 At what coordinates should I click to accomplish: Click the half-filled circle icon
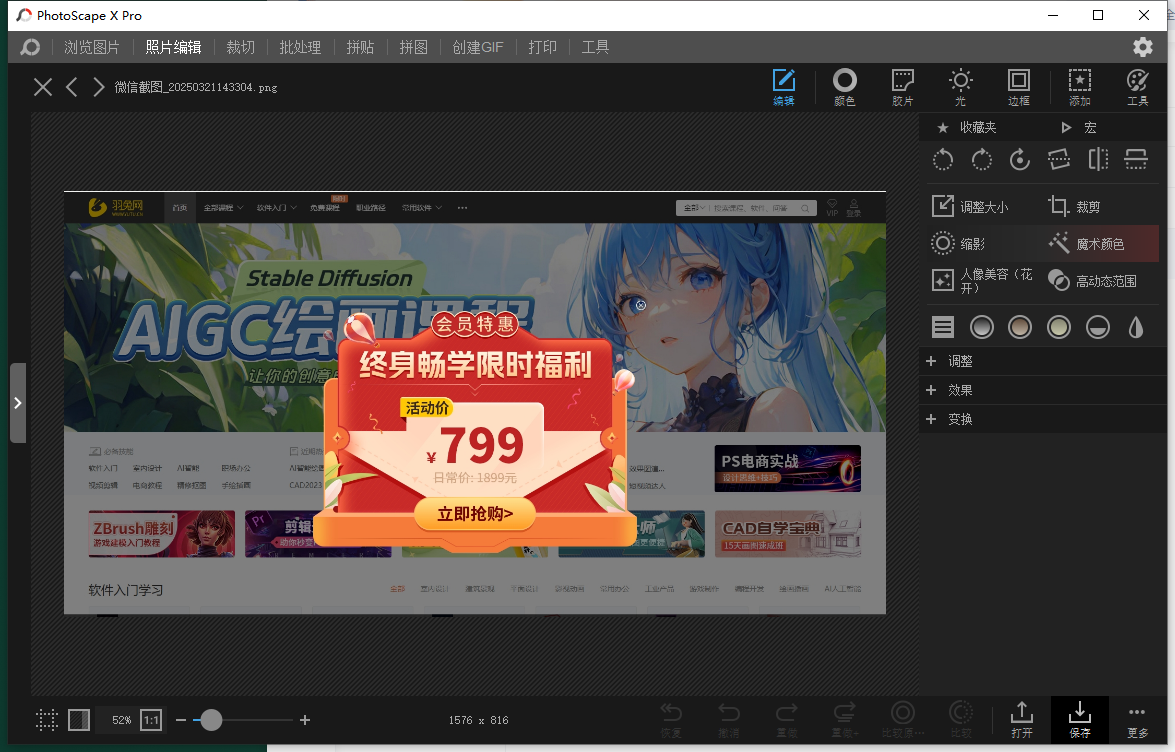tap(1098, 327)
